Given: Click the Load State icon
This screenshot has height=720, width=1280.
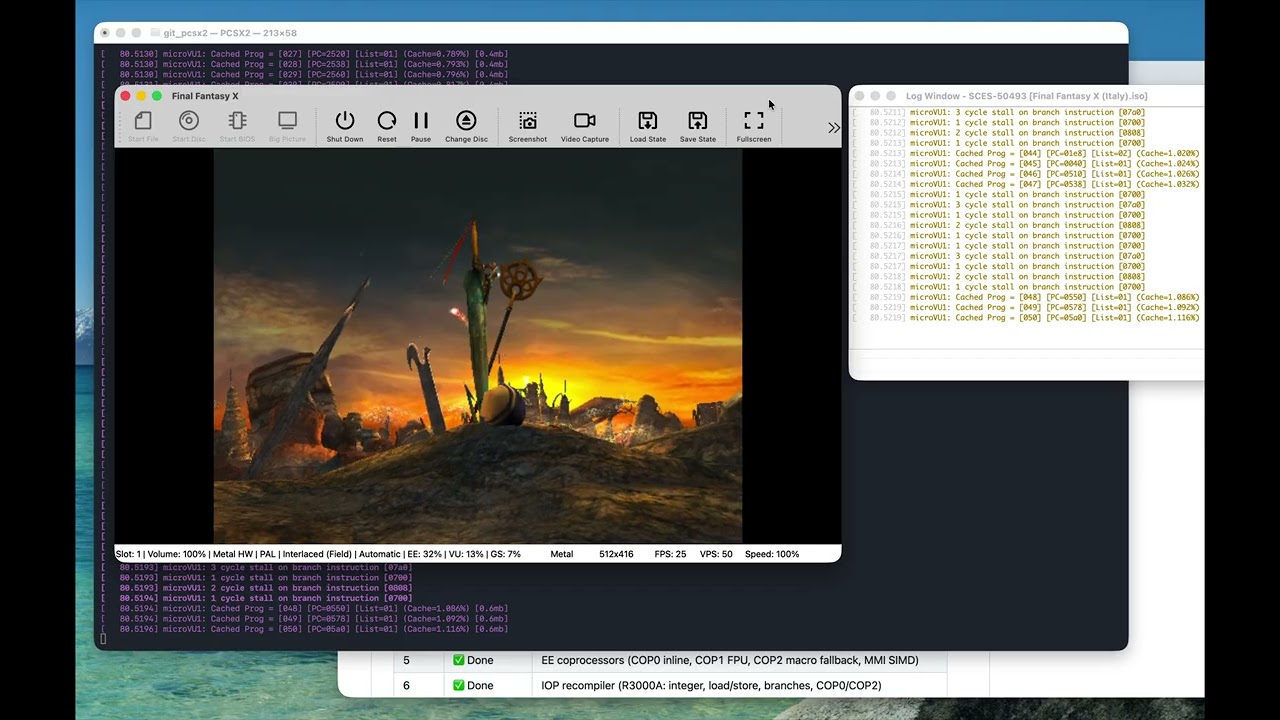Looking at the screenshot, I should tap(648, 126).
